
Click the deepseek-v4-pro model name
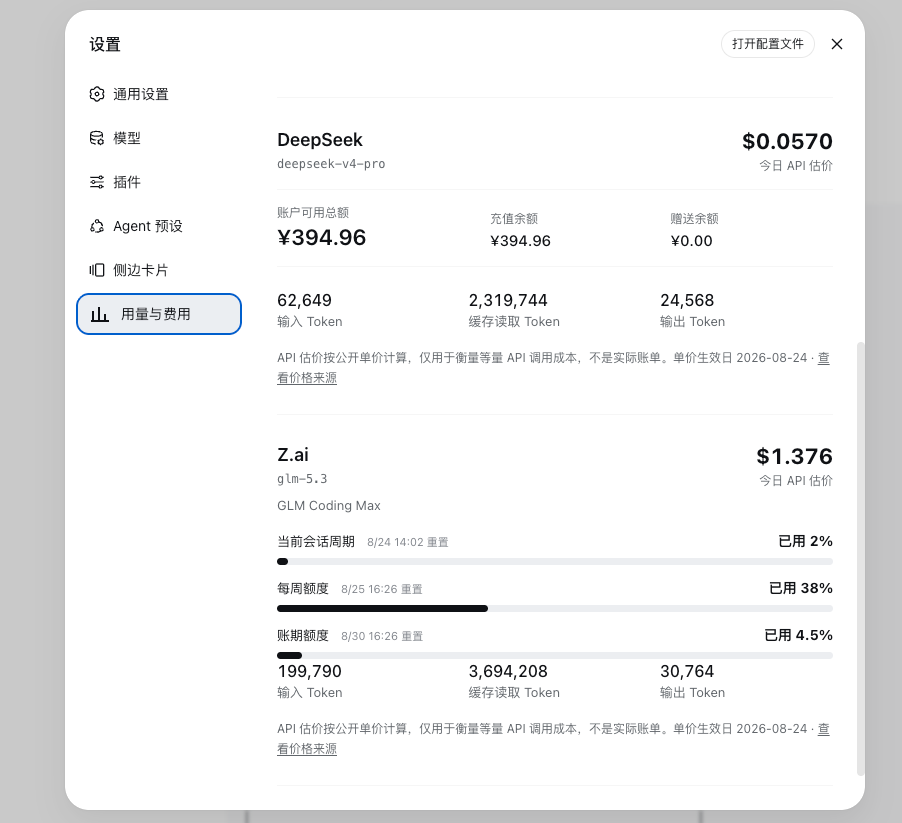(x=331, y=164)
